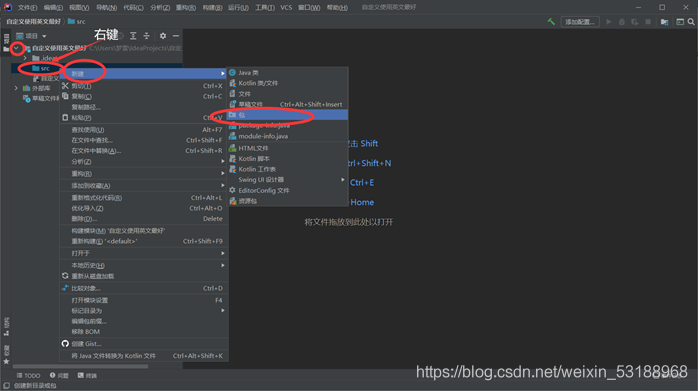Choose 草稿文件 scratch file in New submenu

coord(288,104)
